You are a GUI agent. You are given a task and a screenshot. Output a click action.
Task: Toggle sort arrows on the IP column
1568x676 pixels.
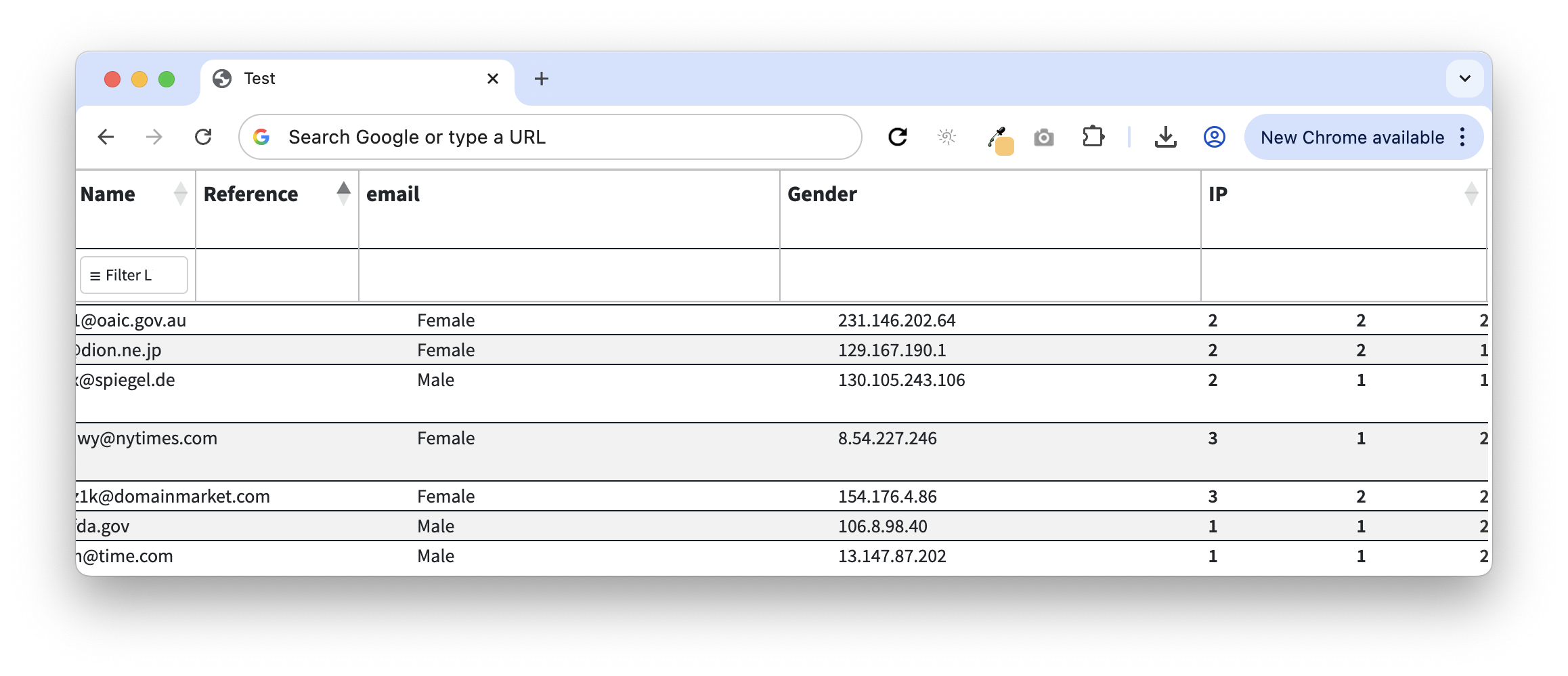1471,194
